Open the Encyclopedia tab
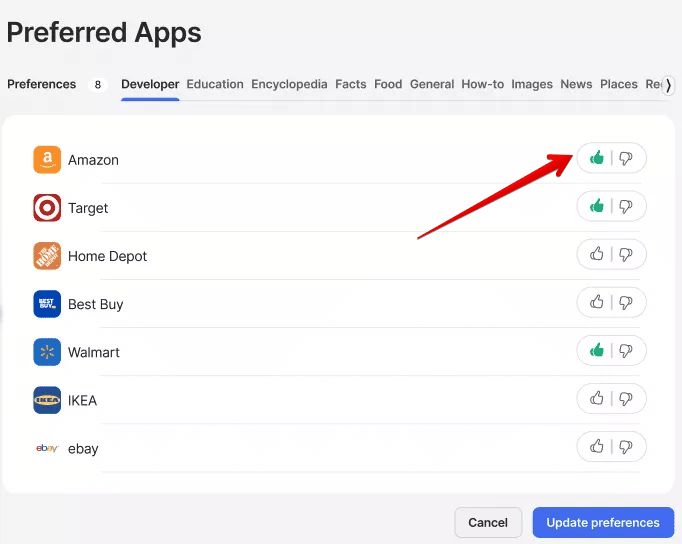The image size is (682, 544). [x=289, y=84]
